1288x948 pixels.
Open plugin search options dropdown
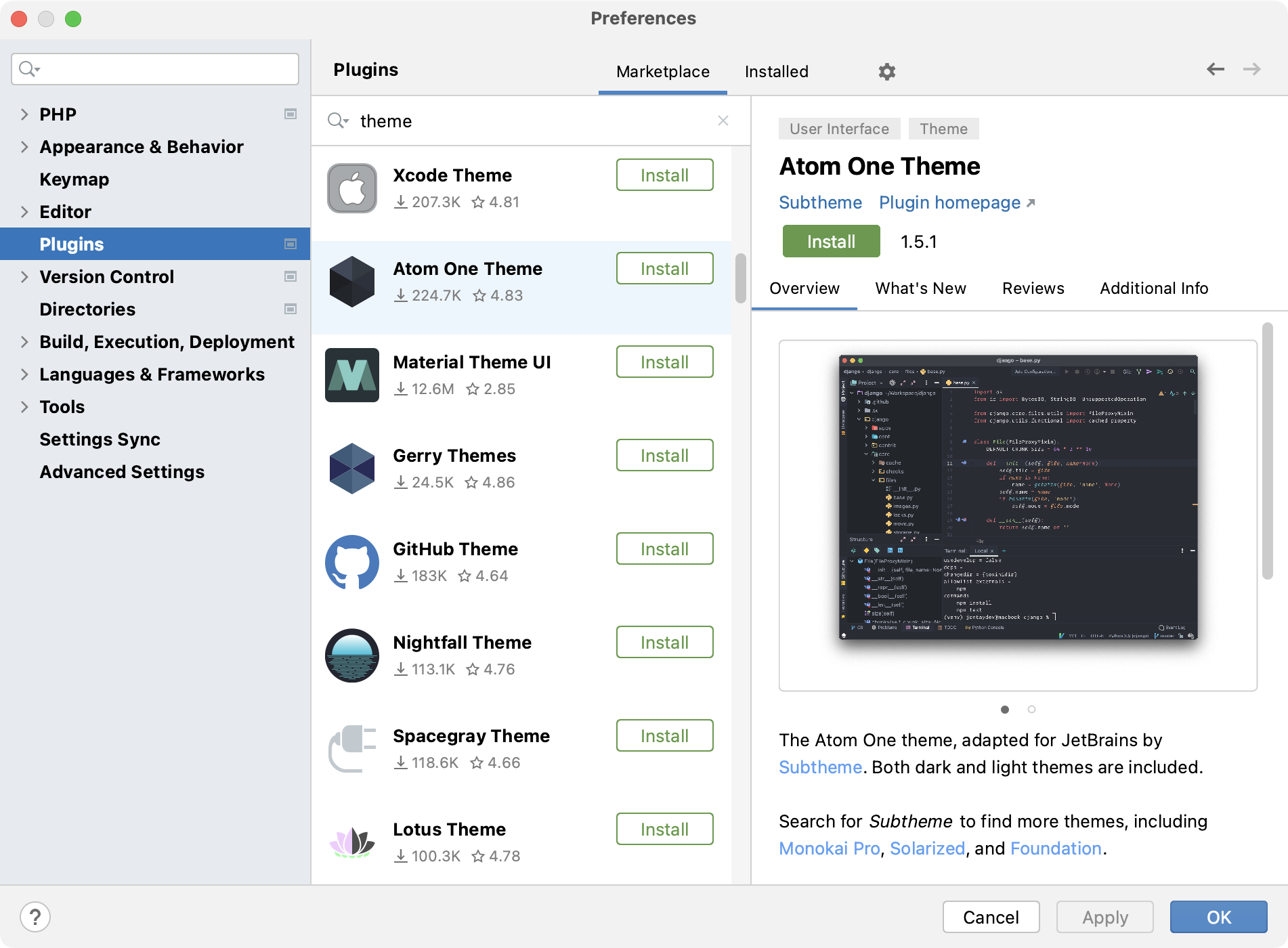point(337,121)
